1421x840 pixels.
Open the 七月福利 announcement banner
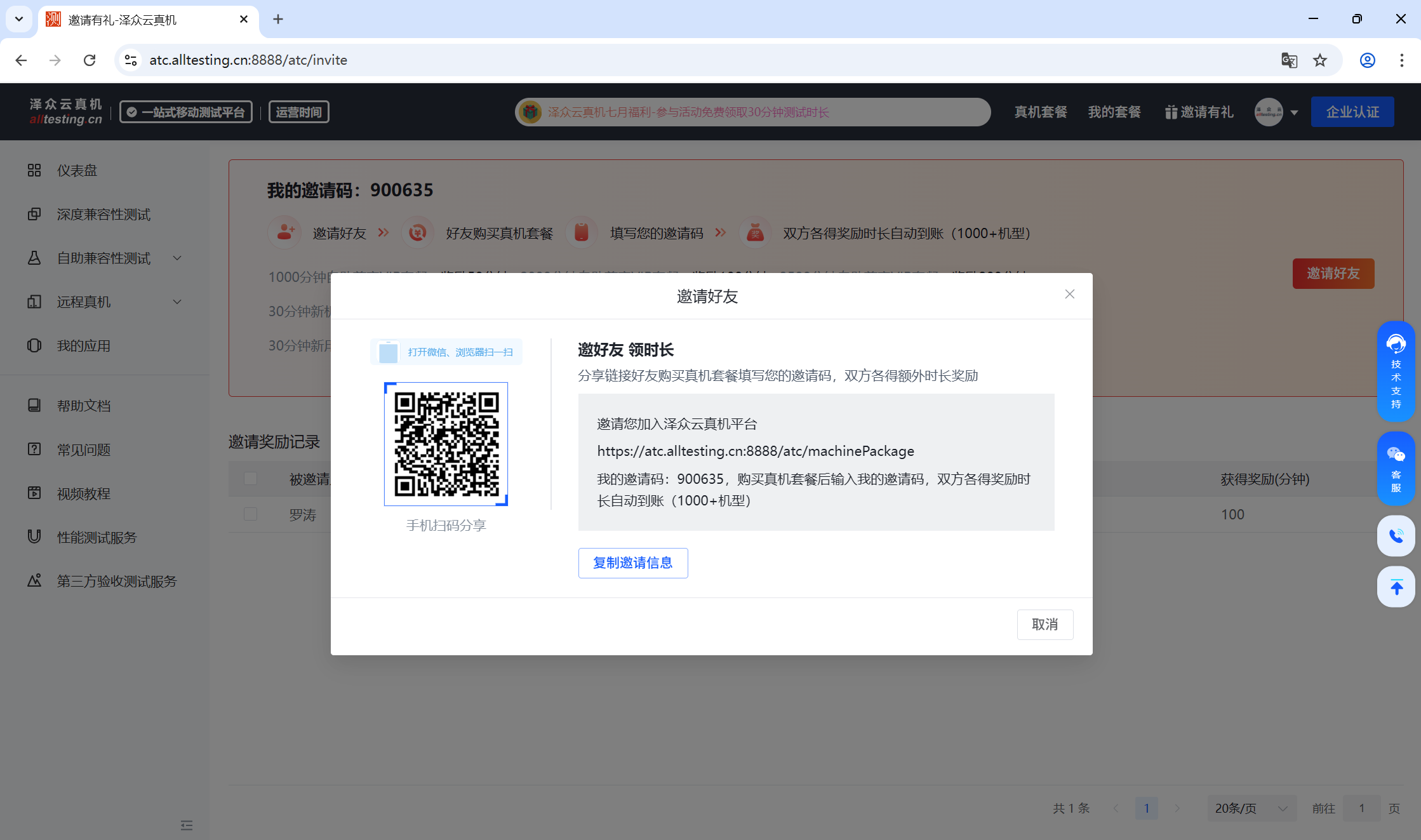pos(752,112)
